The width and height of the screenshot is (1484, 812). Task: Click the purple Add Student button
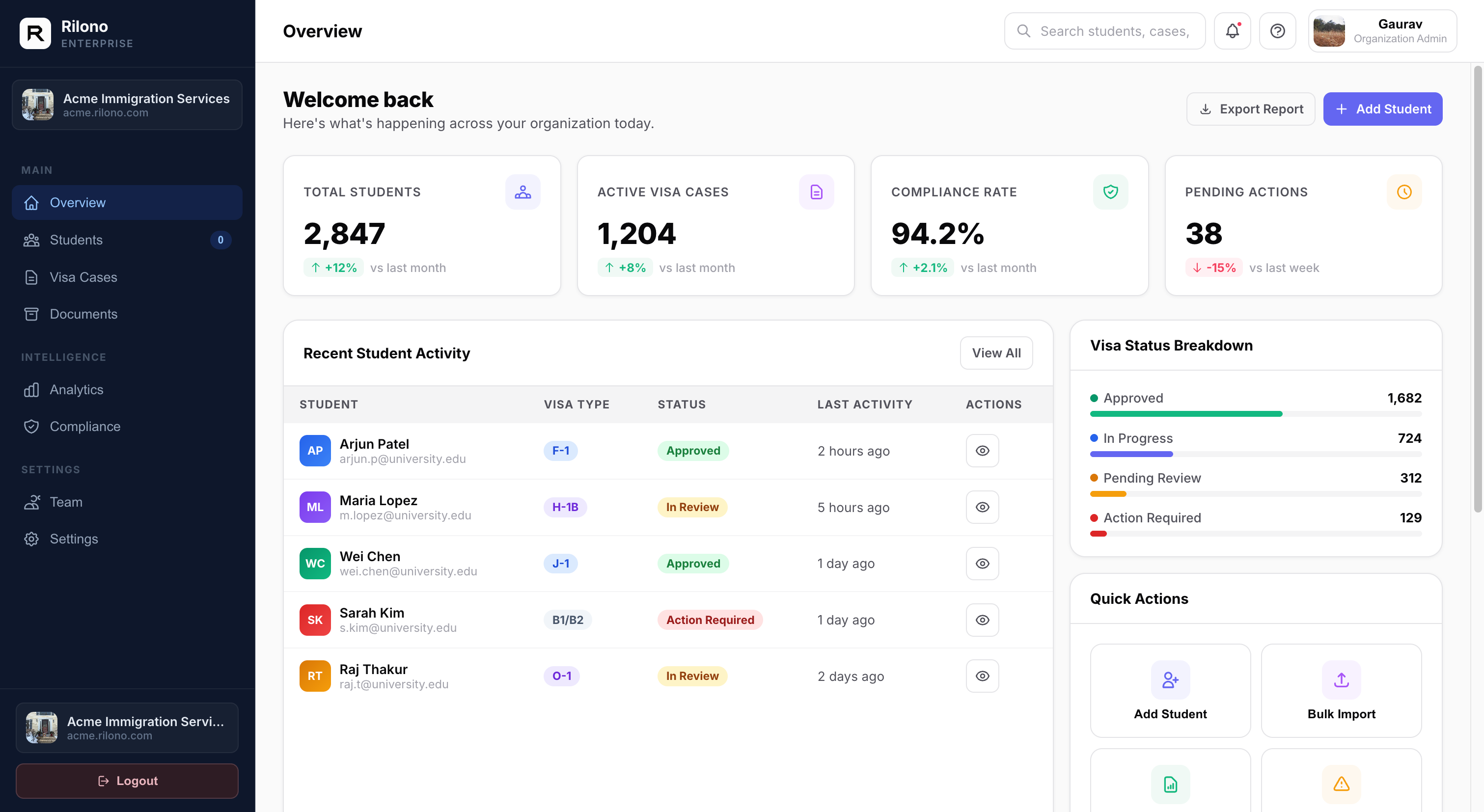point(1383,109)
